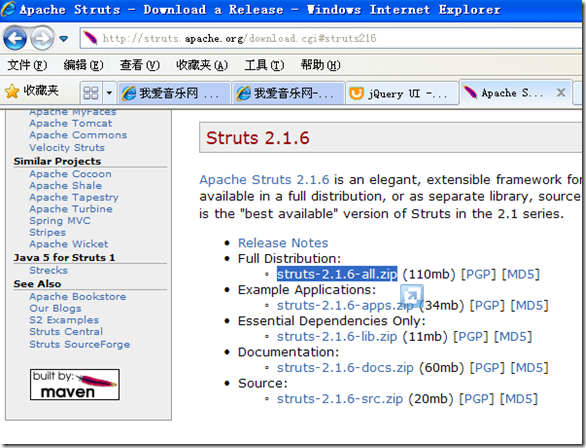Expand the tab list dropdown arrow
This screenshot has width=586, height=448.
109,93
